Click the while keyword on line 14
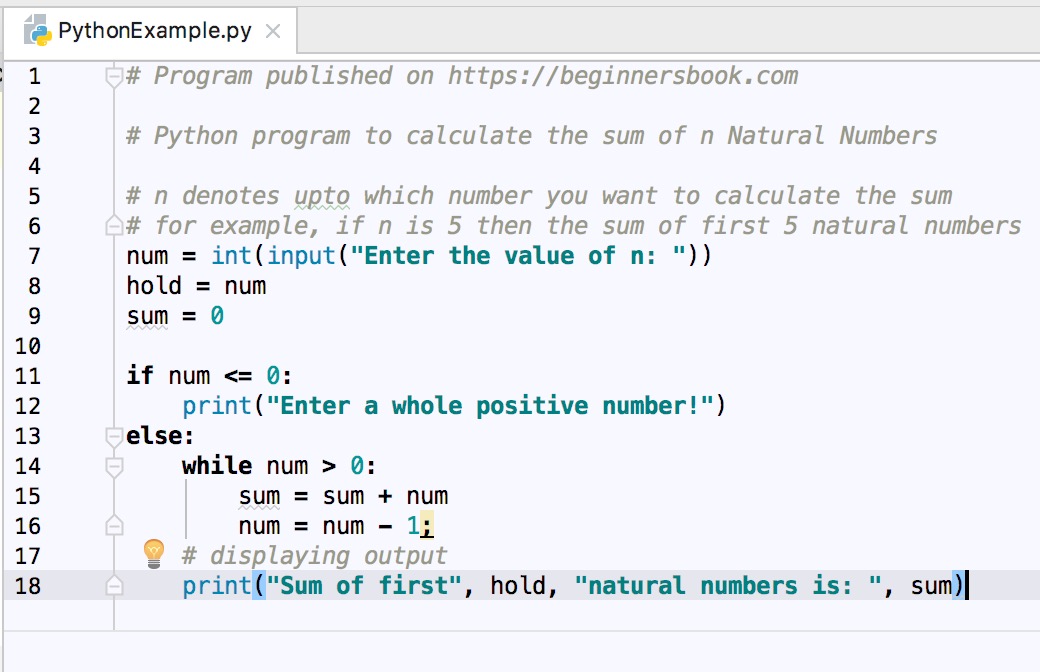 (217, 465)
